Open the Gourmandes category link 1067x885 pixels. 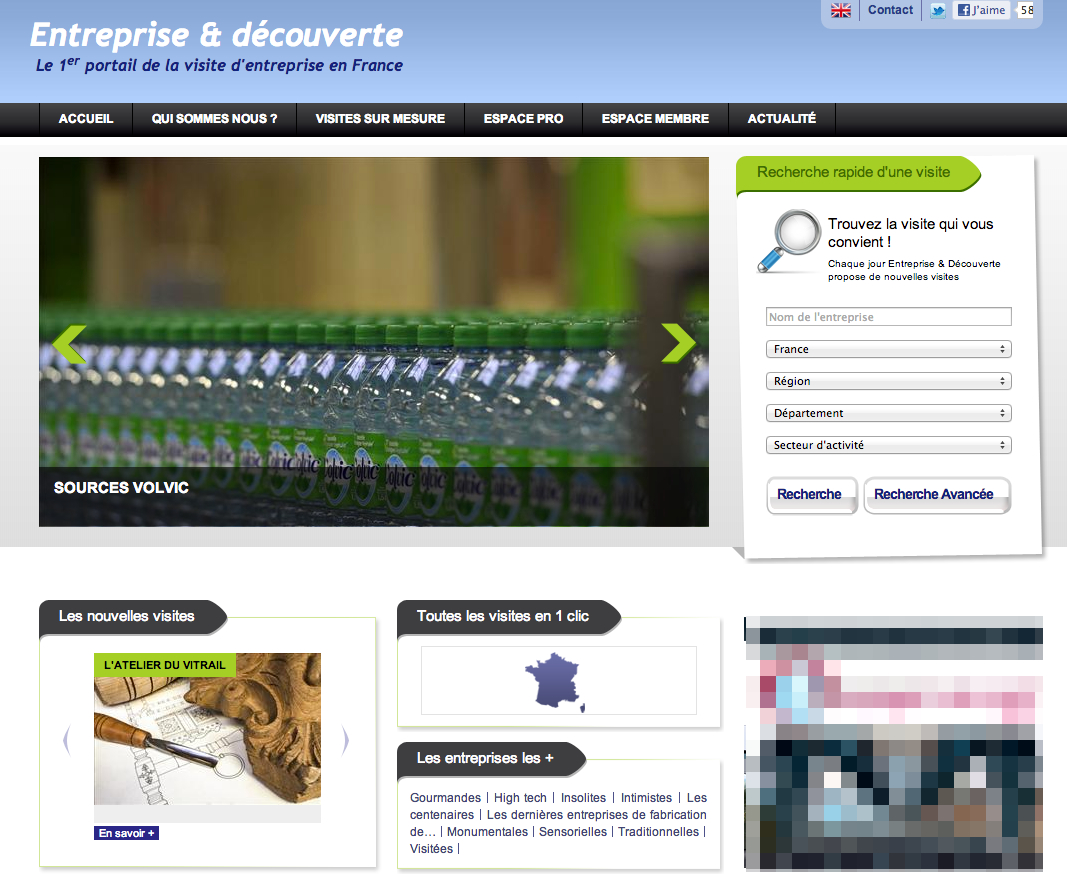[445, 798]
